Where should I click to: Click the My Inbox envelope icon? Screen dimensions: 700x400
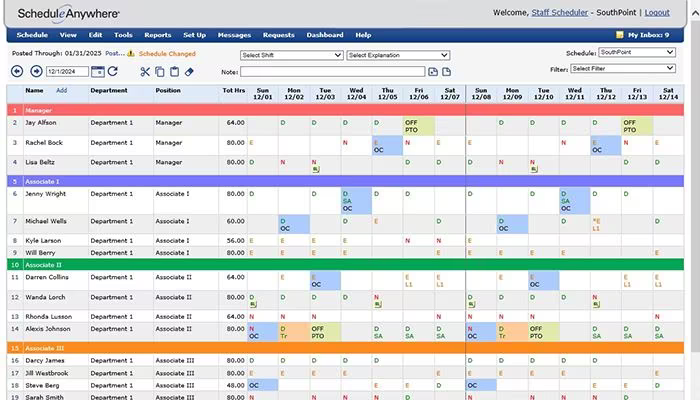click(x=620, y=35)
